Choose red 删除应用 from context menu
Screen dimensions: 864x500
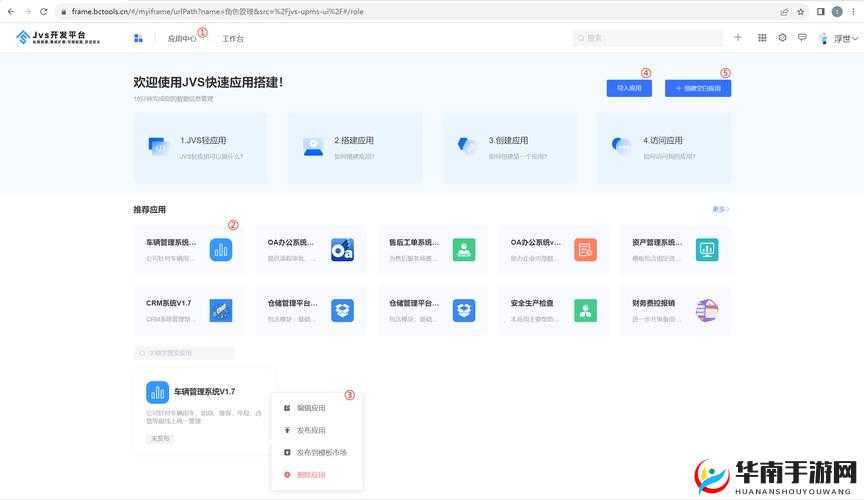(311, 475)
